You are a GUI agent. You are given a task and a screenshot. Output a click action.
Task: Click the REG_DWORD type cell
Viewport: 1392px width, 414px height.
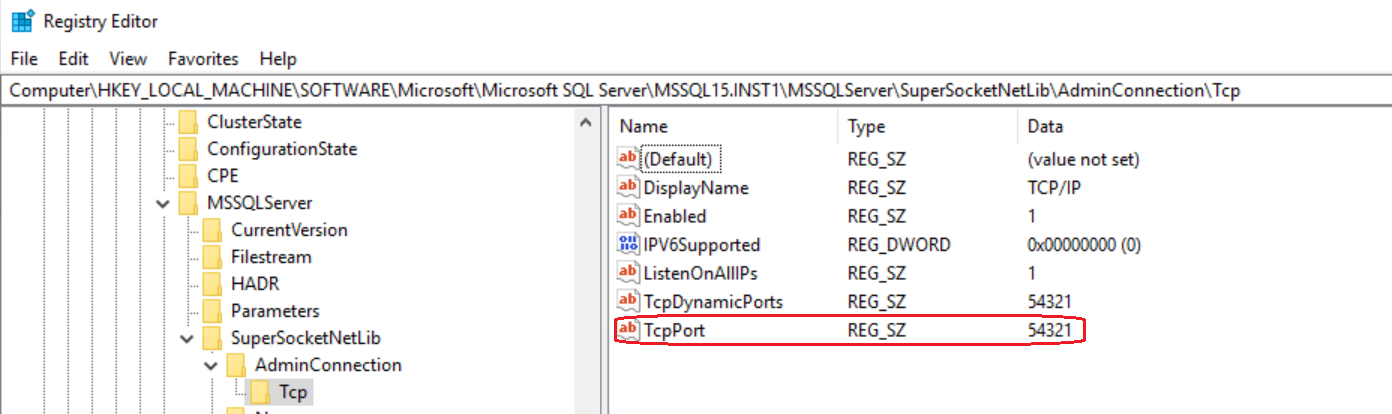coord(899,244)
